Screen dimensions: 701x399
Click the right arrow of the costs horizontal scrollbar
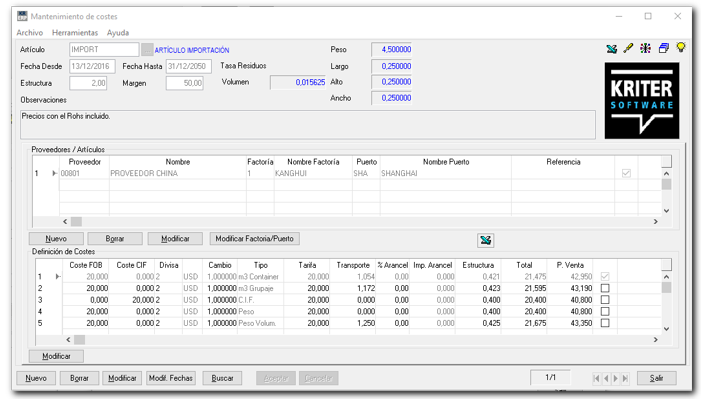(655, 340)
